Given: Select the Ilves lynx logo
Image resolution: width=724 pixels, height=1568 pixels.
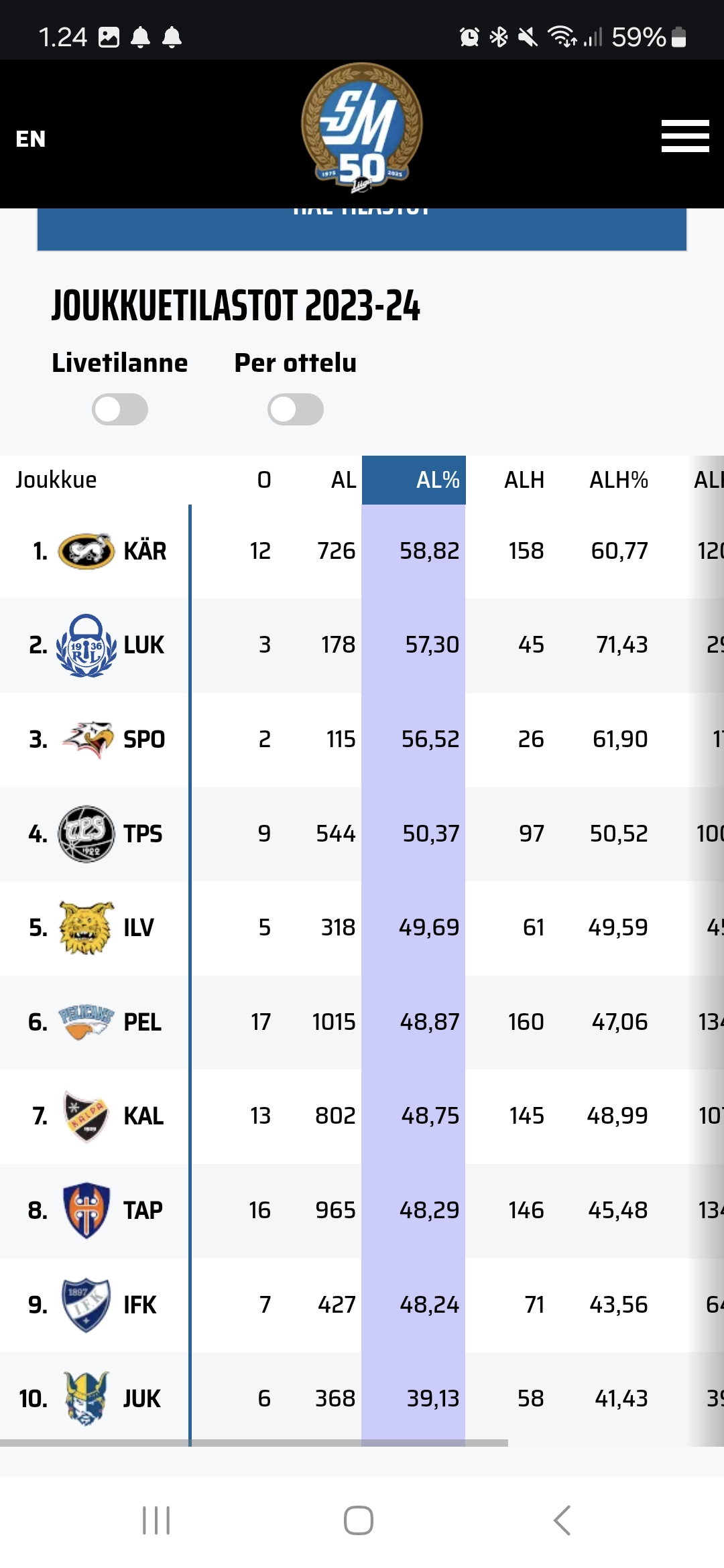Looking at the screenshot, I should tap(86, 927).
